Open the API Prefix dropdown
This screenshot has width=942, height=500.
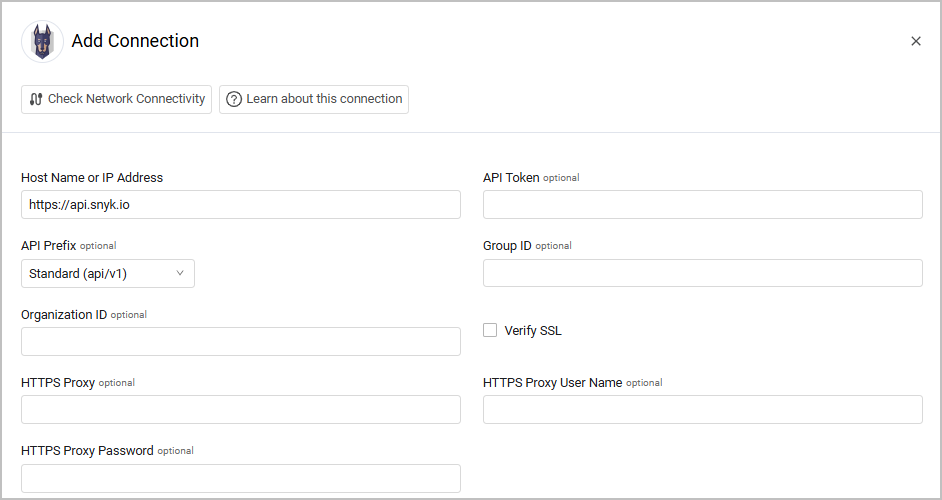tap(107, 273)
